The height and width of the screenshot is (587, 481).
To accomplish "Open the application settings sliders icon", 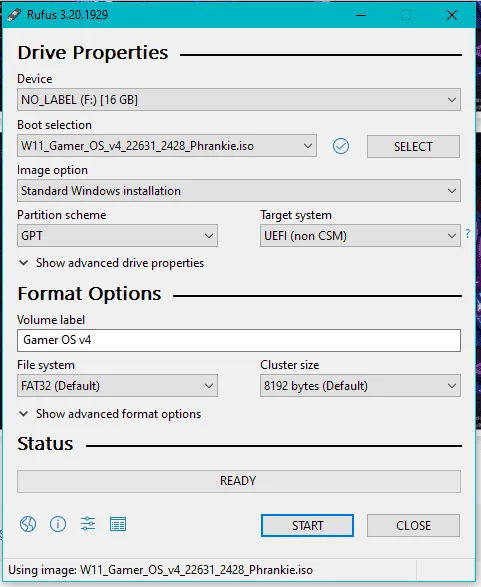I will tap(88, 524).
